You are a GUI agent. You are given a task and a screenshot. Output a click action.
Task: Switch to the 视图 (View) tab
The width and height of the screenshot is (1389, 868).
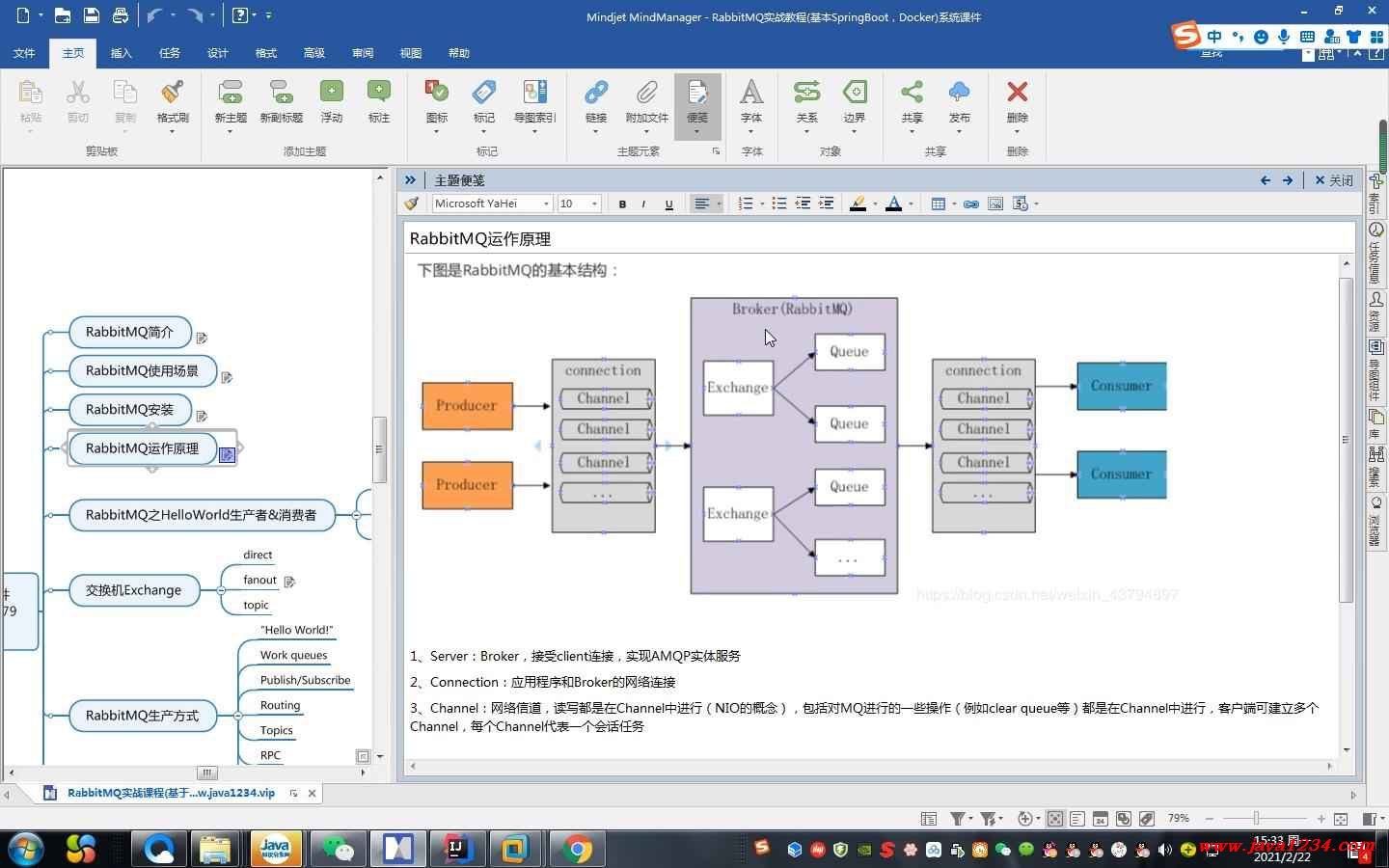411,53
